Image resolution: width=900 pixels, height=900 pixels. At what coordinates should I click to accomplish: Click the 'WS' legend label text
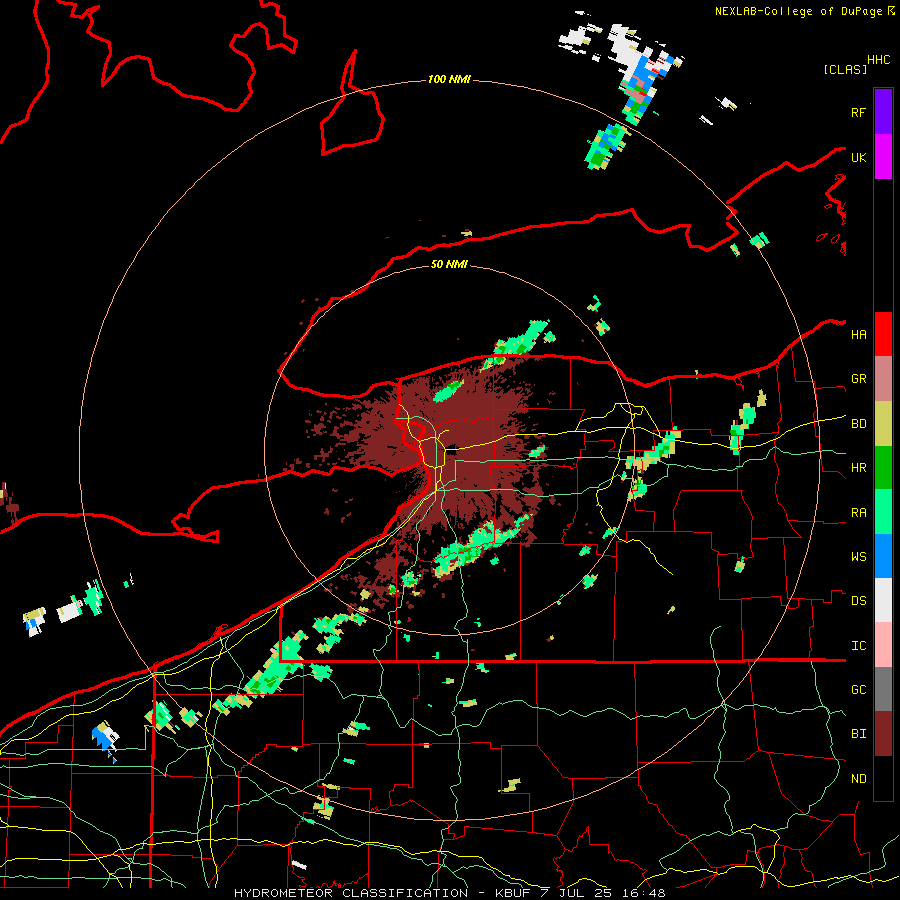point(858,557)
